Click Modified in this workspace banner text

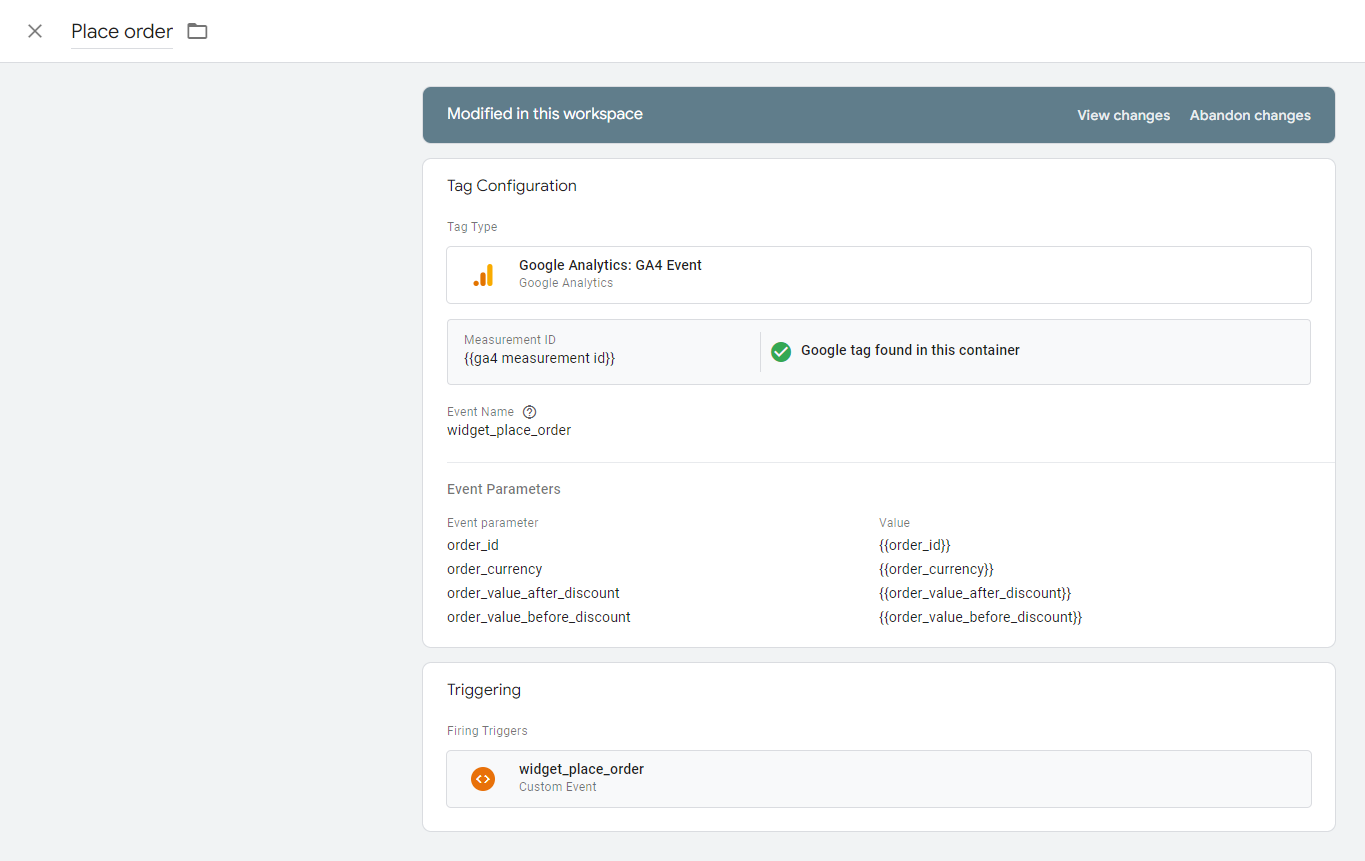[545, 114]
